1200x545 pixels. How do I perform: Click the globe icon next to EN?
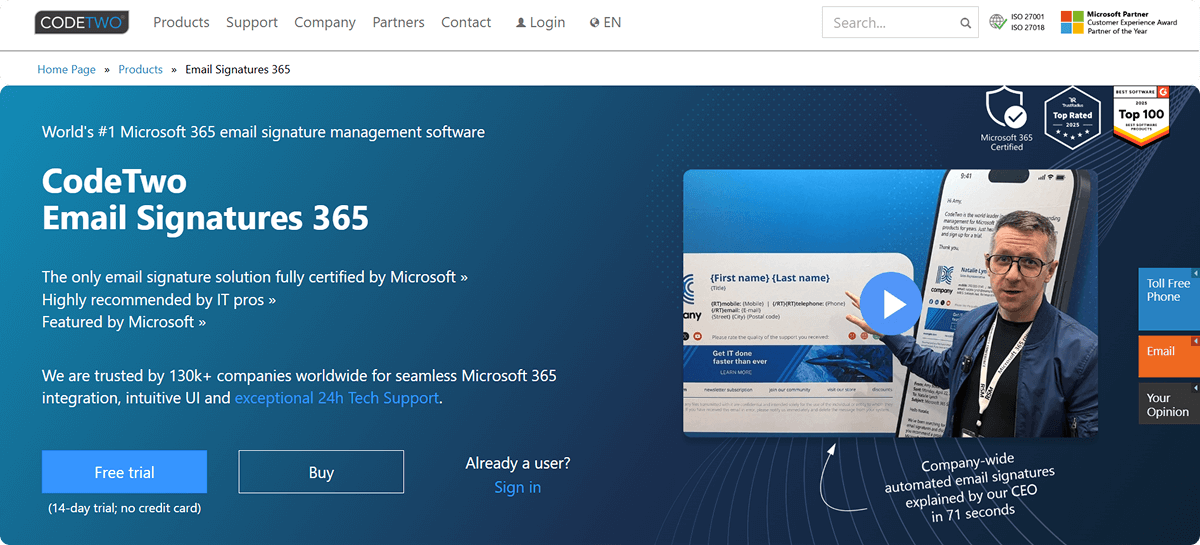point(595,22)
